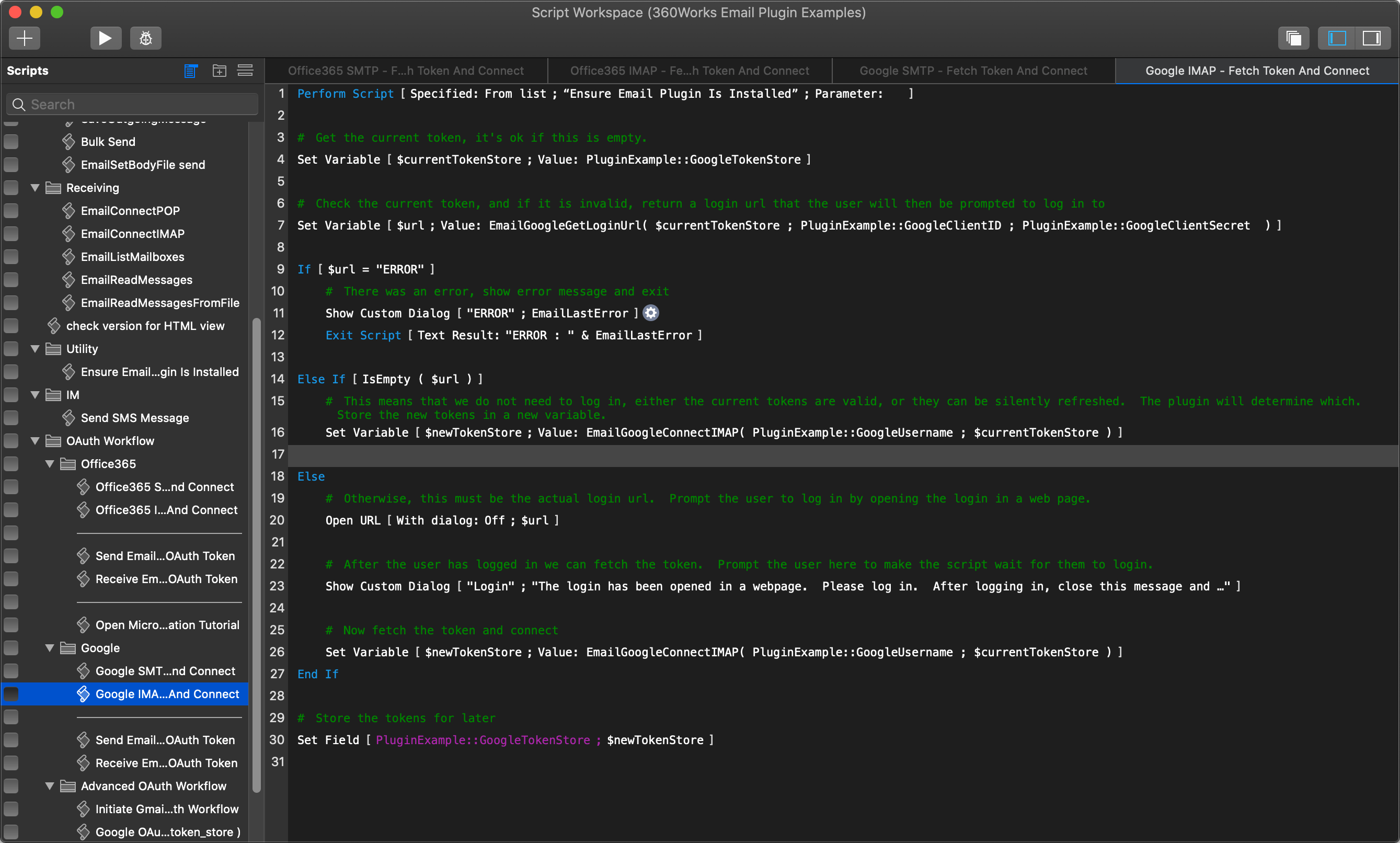Select Send Email...OAuth Token under Office365
This screenshot has height=843, width=1400.
(x=165, y=556)
